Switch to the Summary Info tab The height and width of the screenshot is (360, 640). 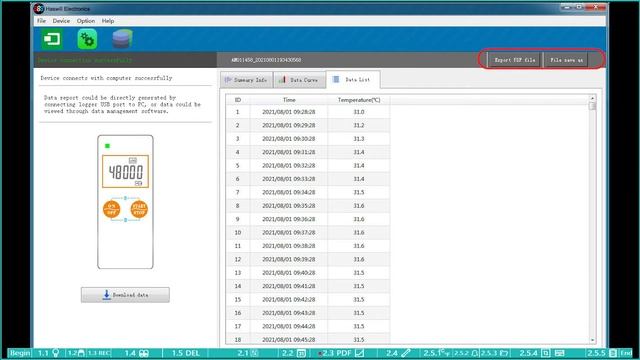click(247, 80)
